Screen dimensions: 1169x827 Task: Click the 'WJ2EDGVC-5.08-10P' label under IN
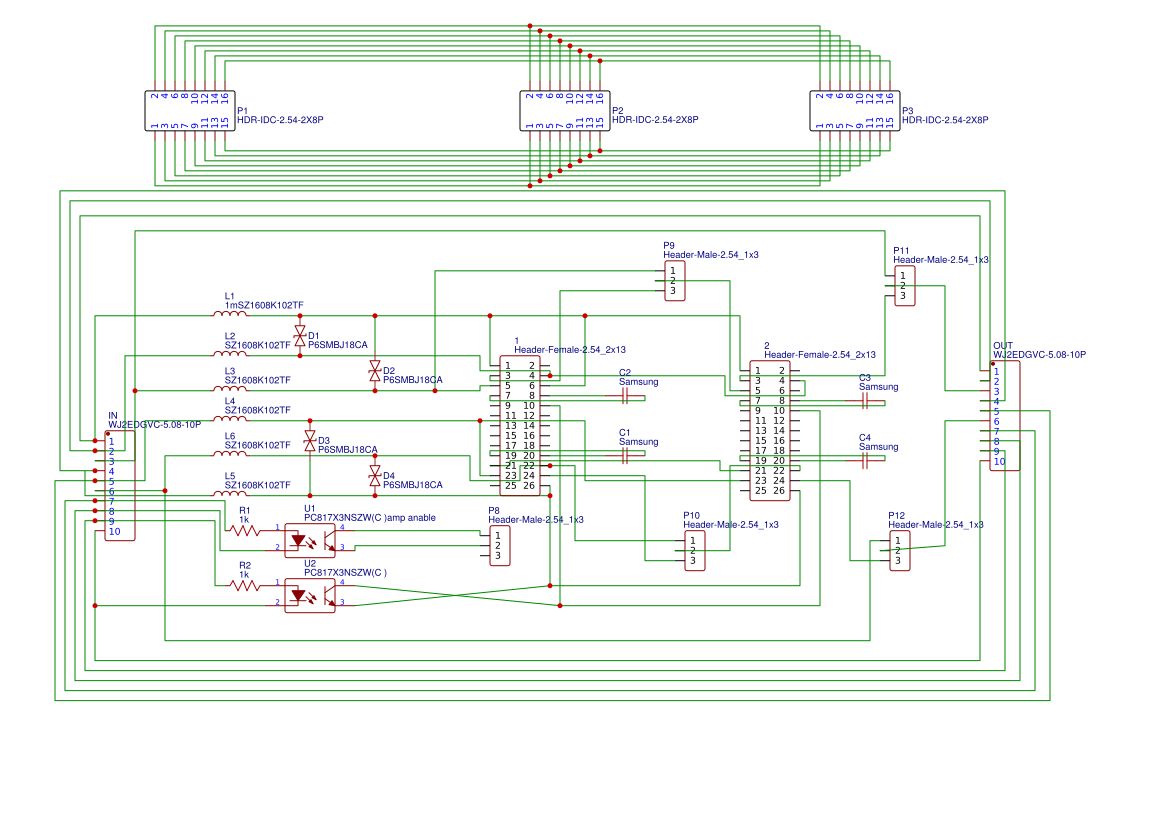pos(154,425)
